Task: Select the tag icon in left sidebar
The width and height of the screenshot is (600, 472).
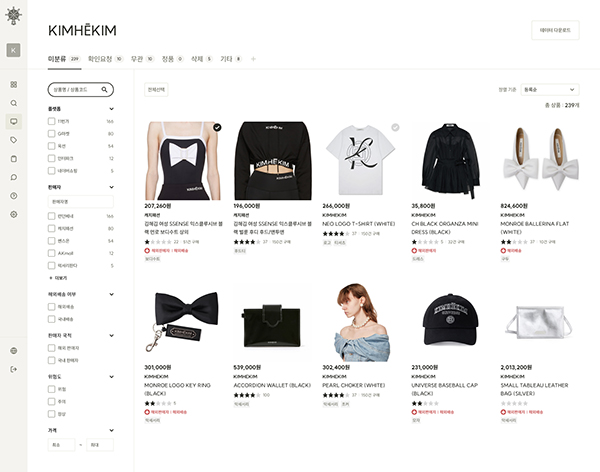Action: point(13,140)
